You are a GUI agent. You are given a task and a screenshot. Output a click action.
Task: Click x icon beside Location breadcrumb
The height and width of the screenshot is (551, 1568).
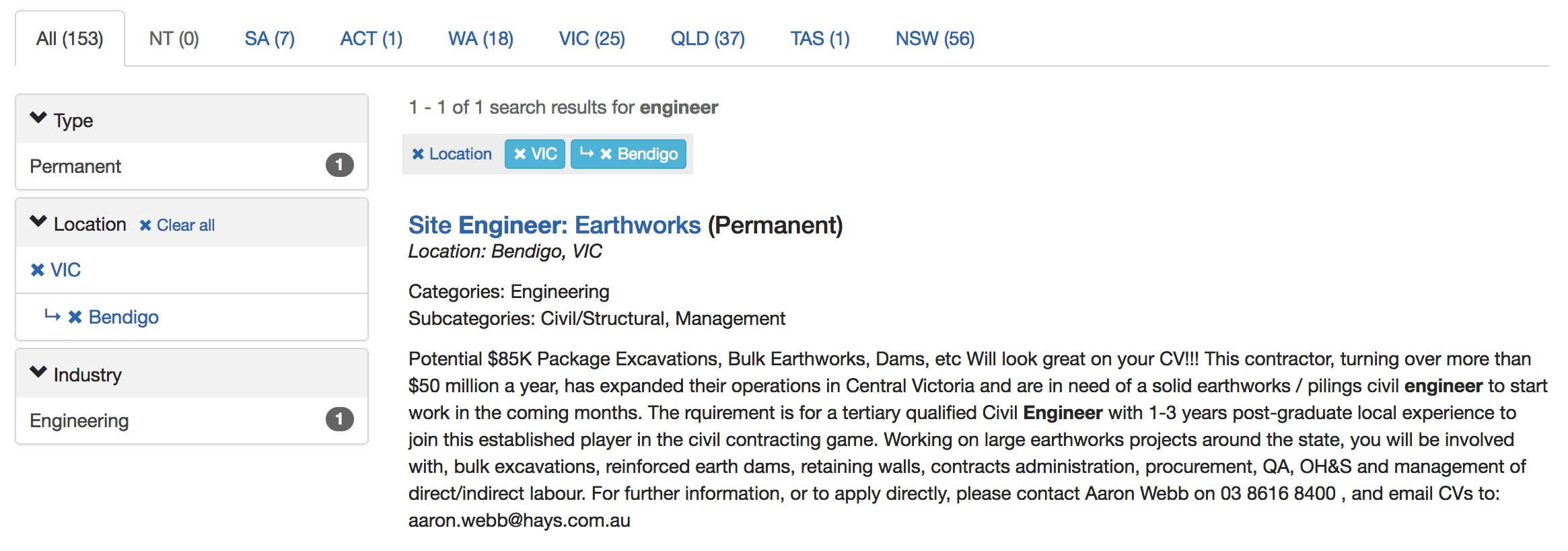(x=418, y=154)
